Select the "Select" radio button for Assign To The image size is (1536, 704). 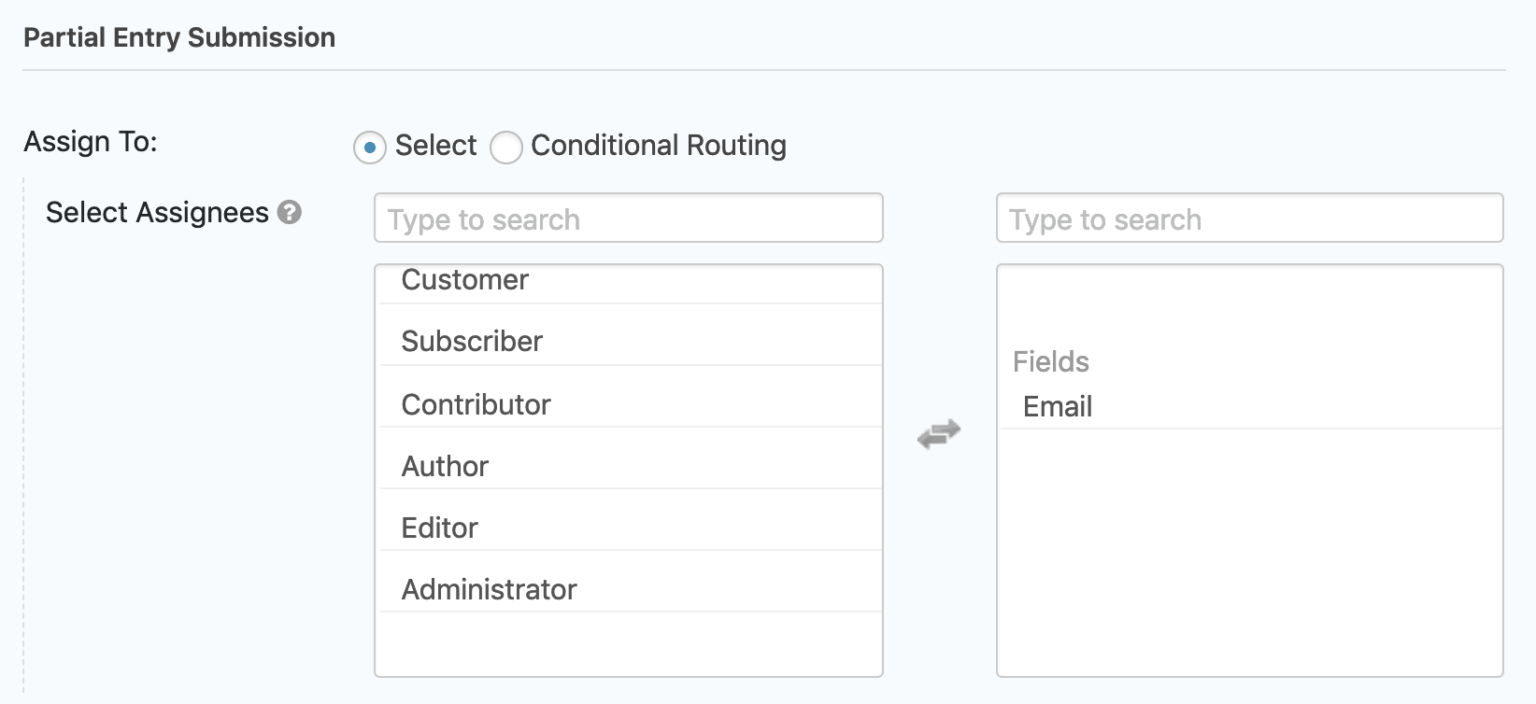(370, 146)
